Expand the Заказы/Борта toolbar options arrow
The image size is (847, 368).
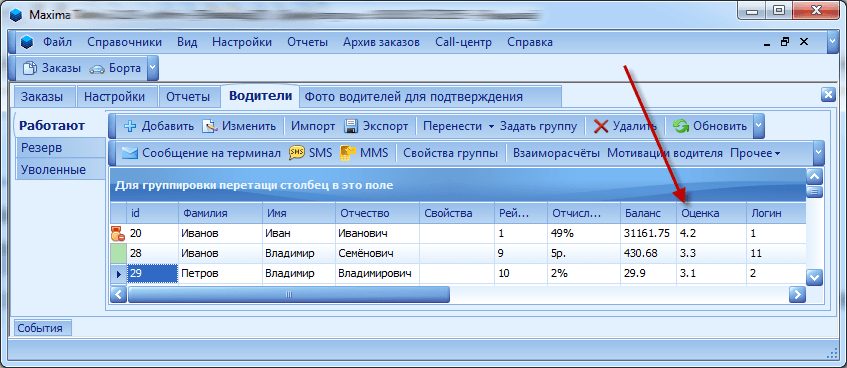(x=152, y=68)
